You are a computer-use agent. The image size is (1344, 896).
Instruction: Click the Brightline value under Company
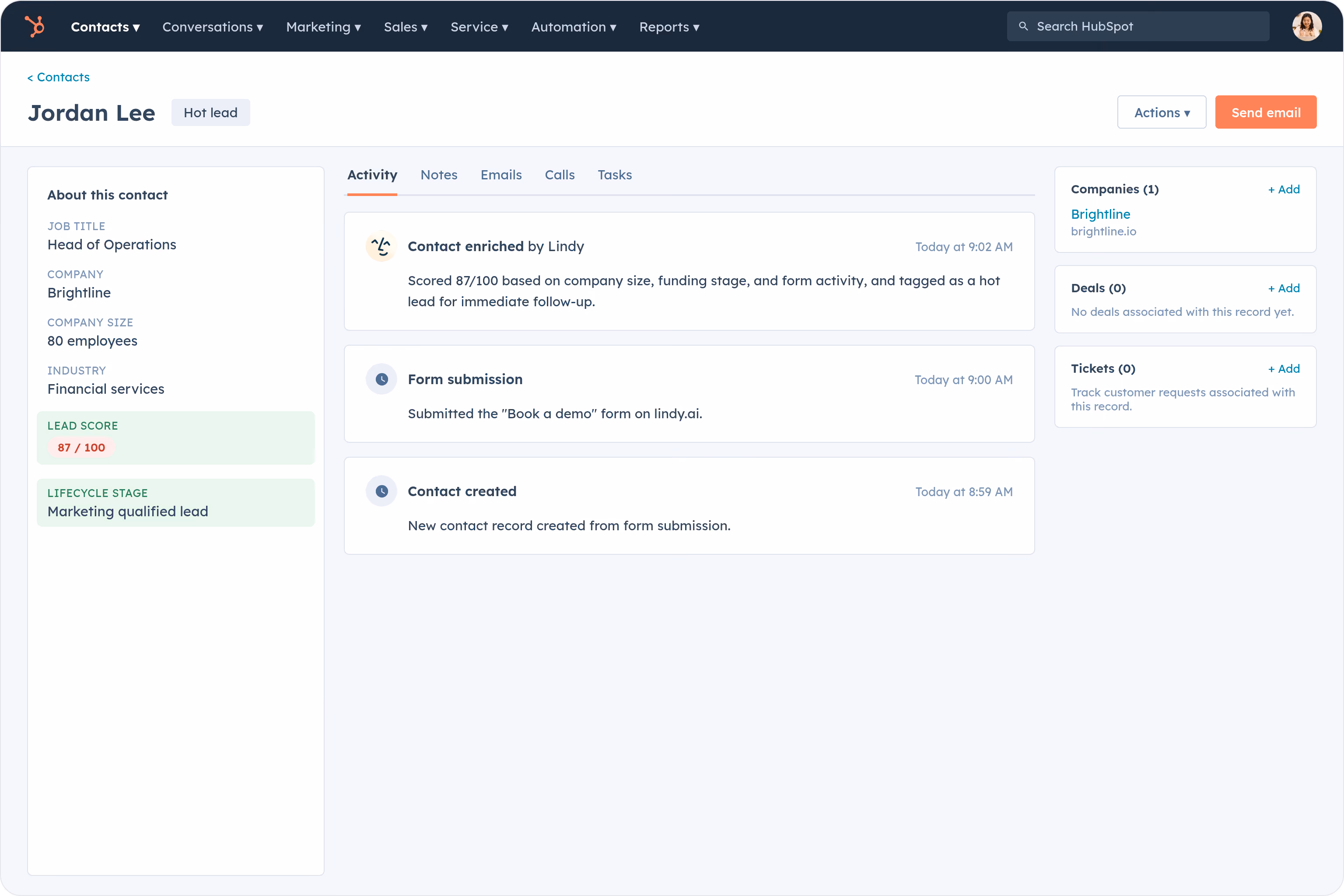point(79,293)
